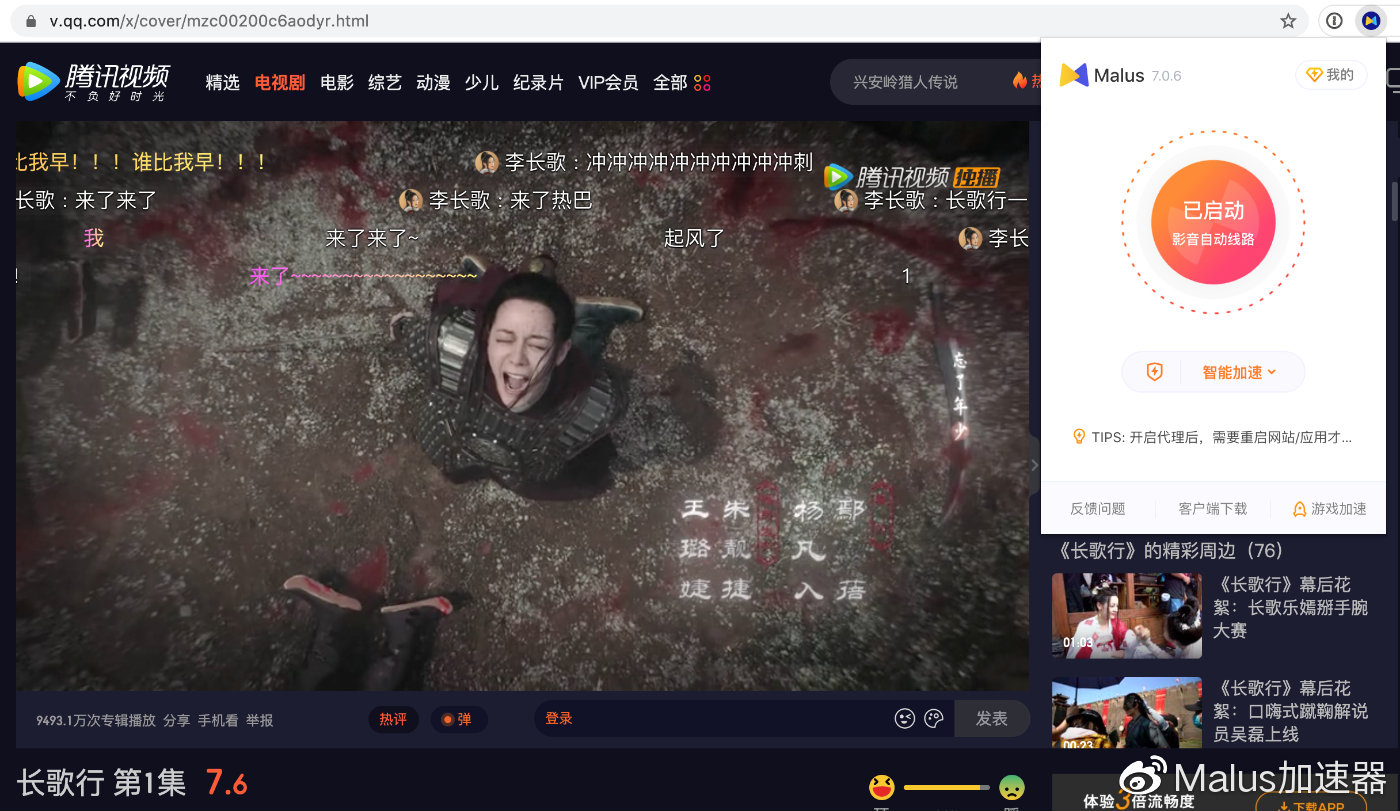Click the shield lightning icon in Malus popup

point(1154,372)
